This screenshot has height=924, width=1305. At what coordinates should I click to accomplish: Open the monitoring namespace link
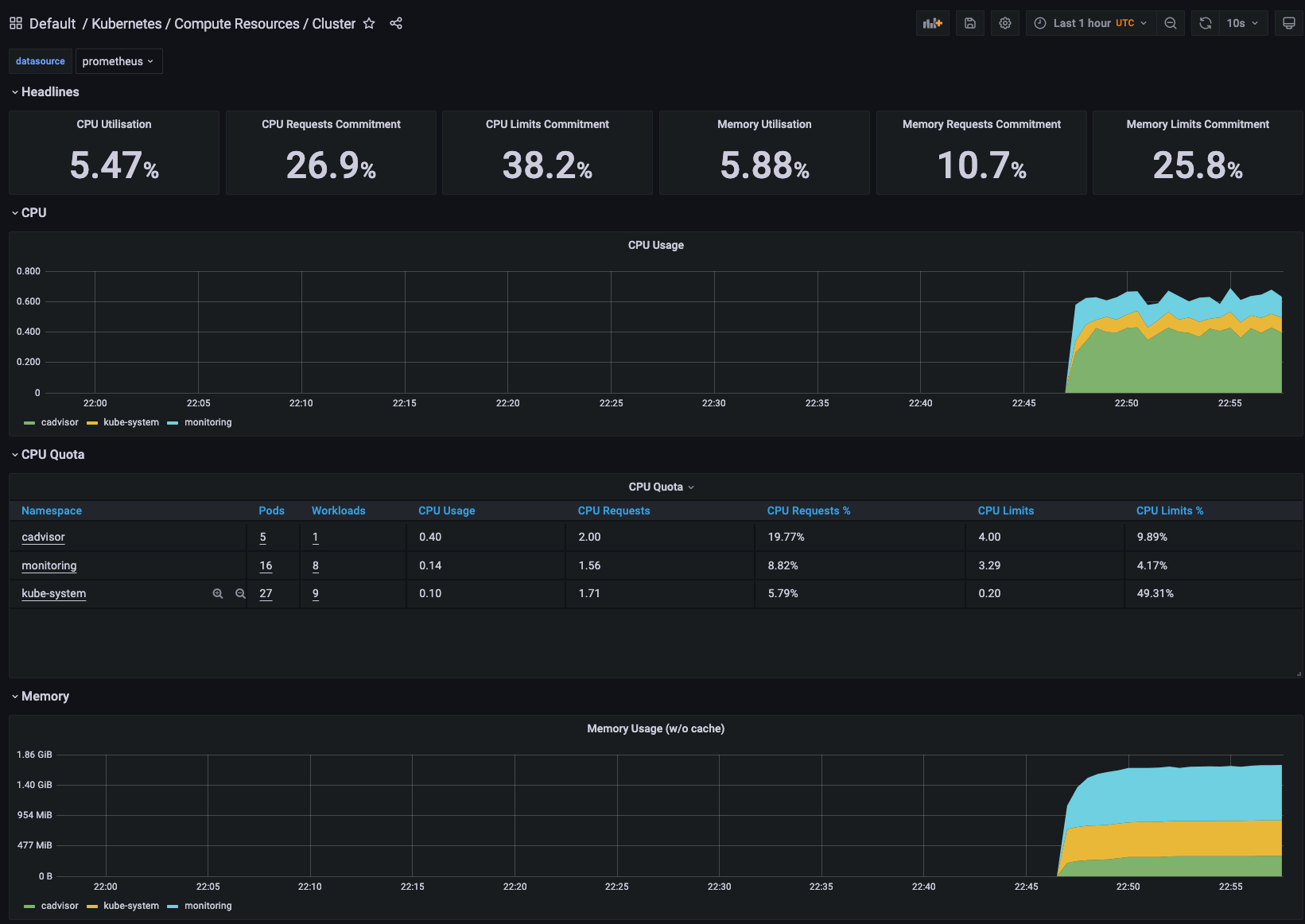click(49, 565)
